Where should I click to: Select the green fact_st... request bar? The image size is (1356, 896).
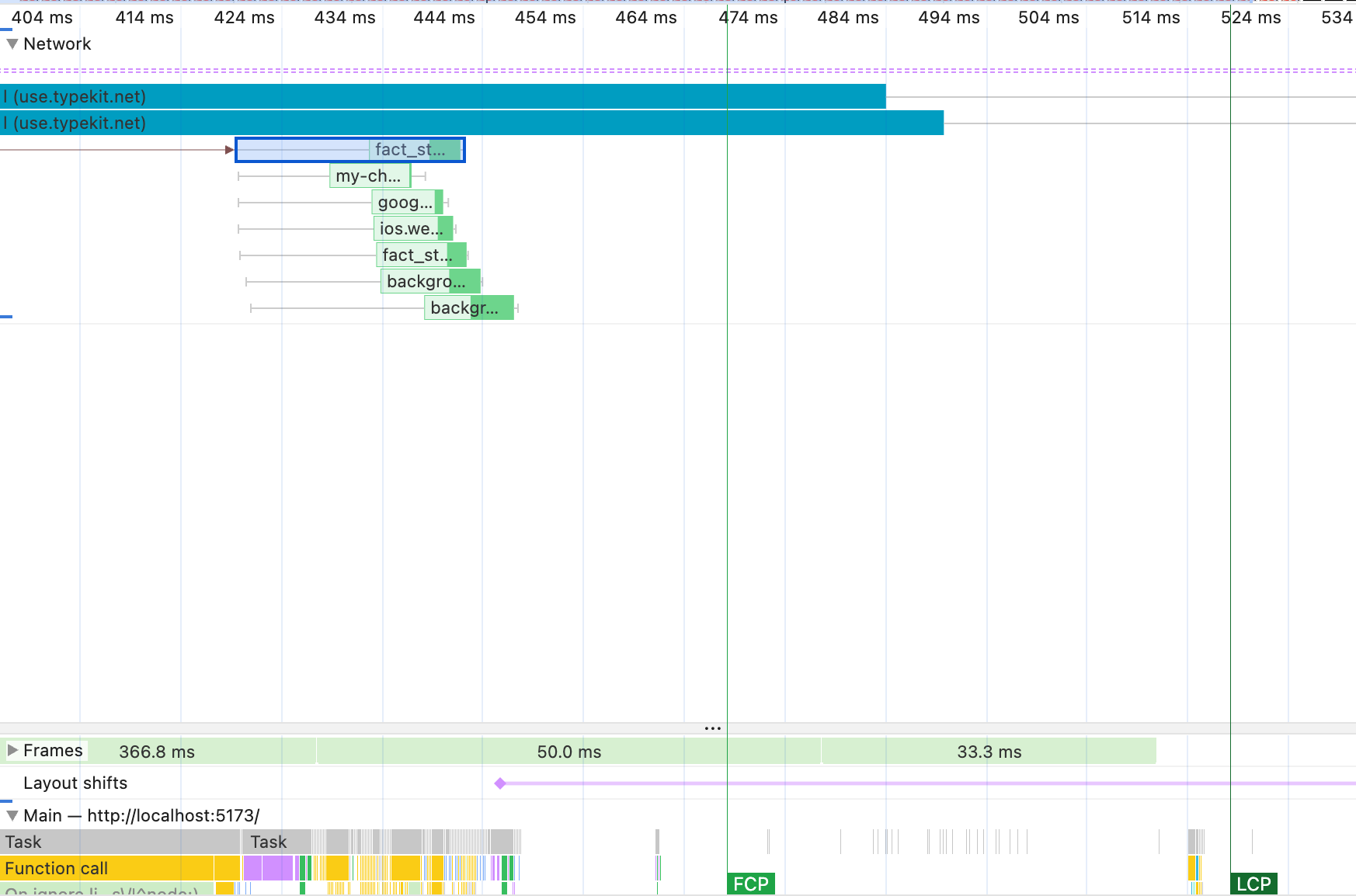[421, 255]
